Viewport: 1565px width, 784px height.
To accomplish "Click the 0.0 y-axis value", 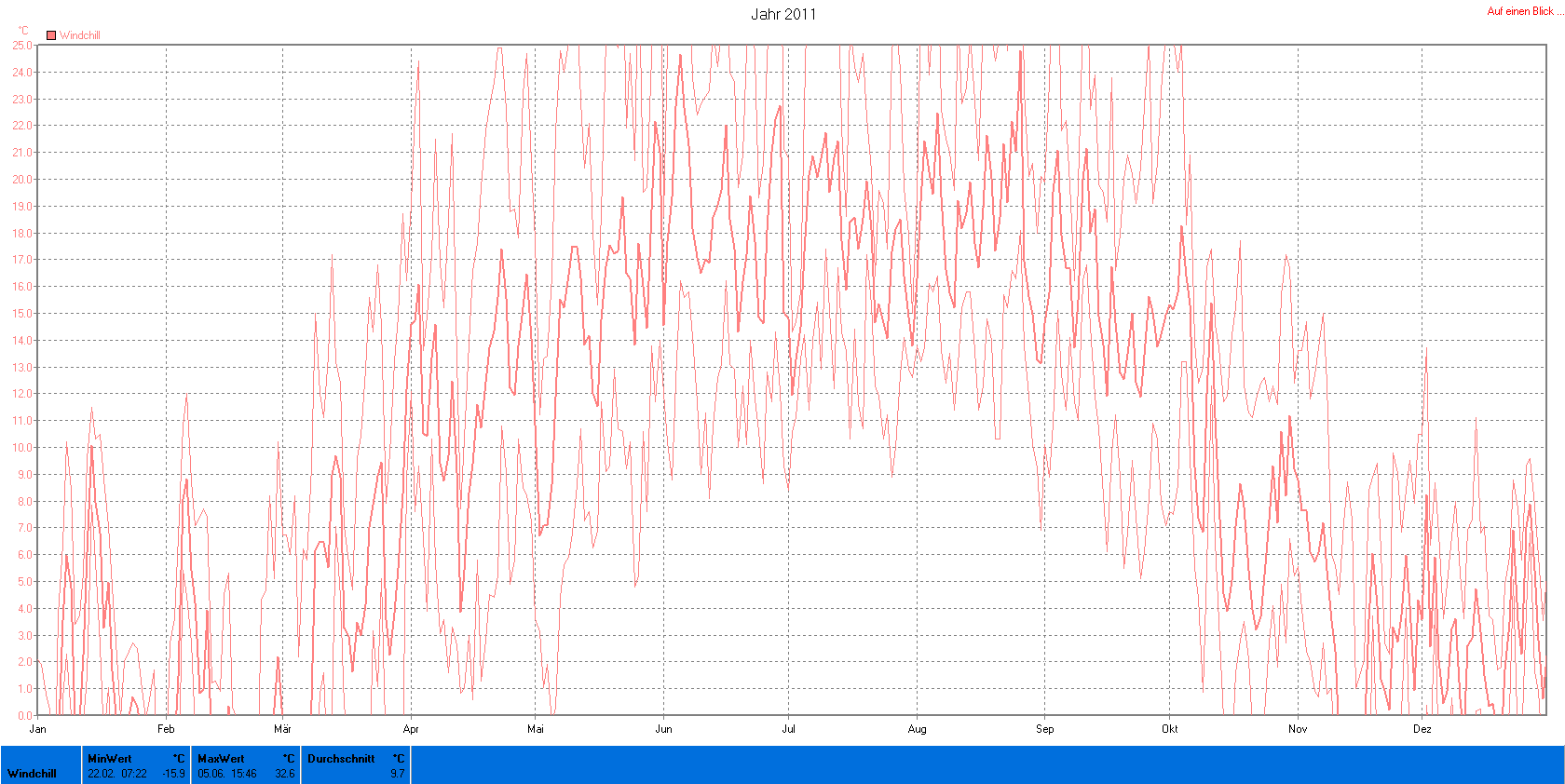I will click(x=24, y=715).
